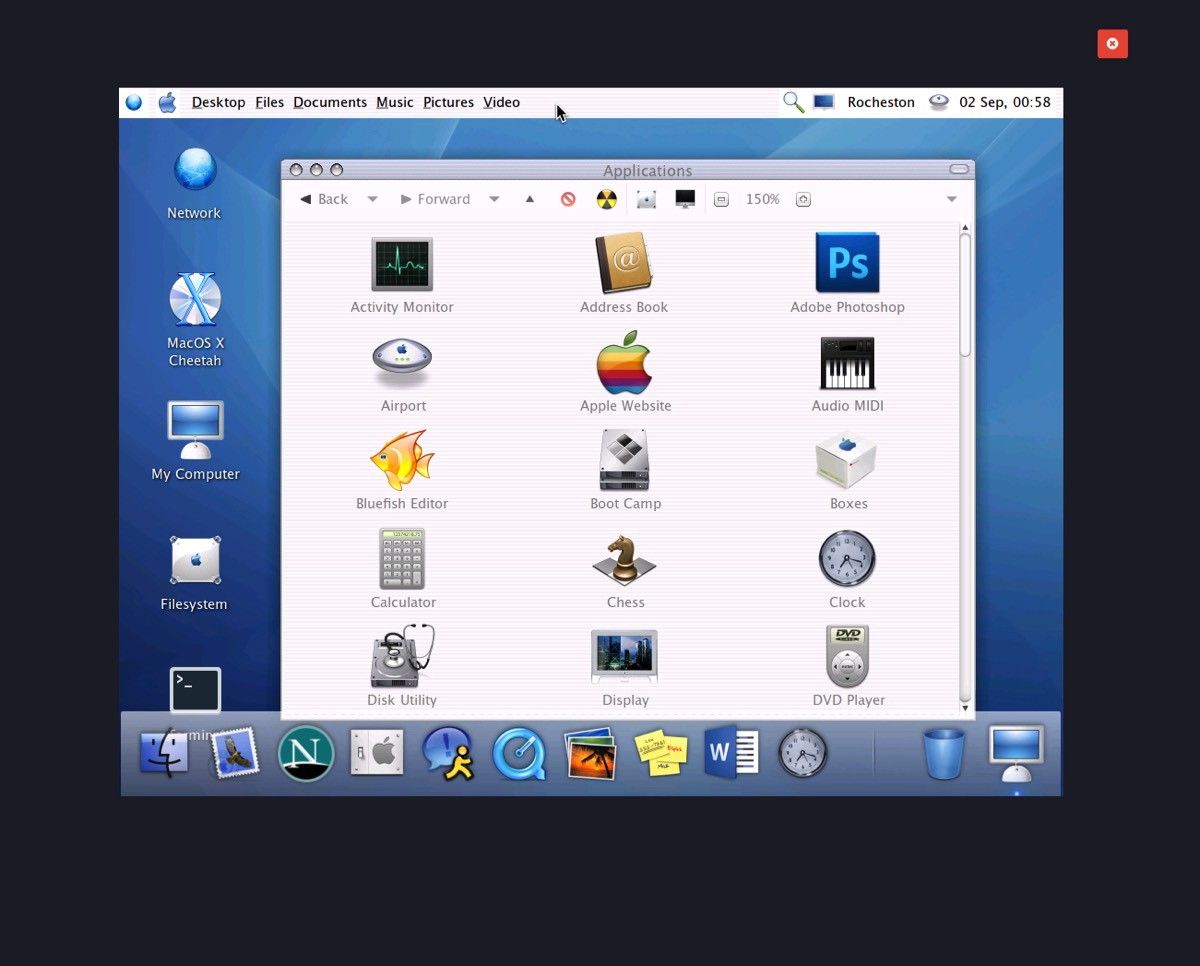Screen dimensions: 1200x966
Task: Open the view options dropdown at toolbar right
Action: pyautogui.click(x=951, y=199)
